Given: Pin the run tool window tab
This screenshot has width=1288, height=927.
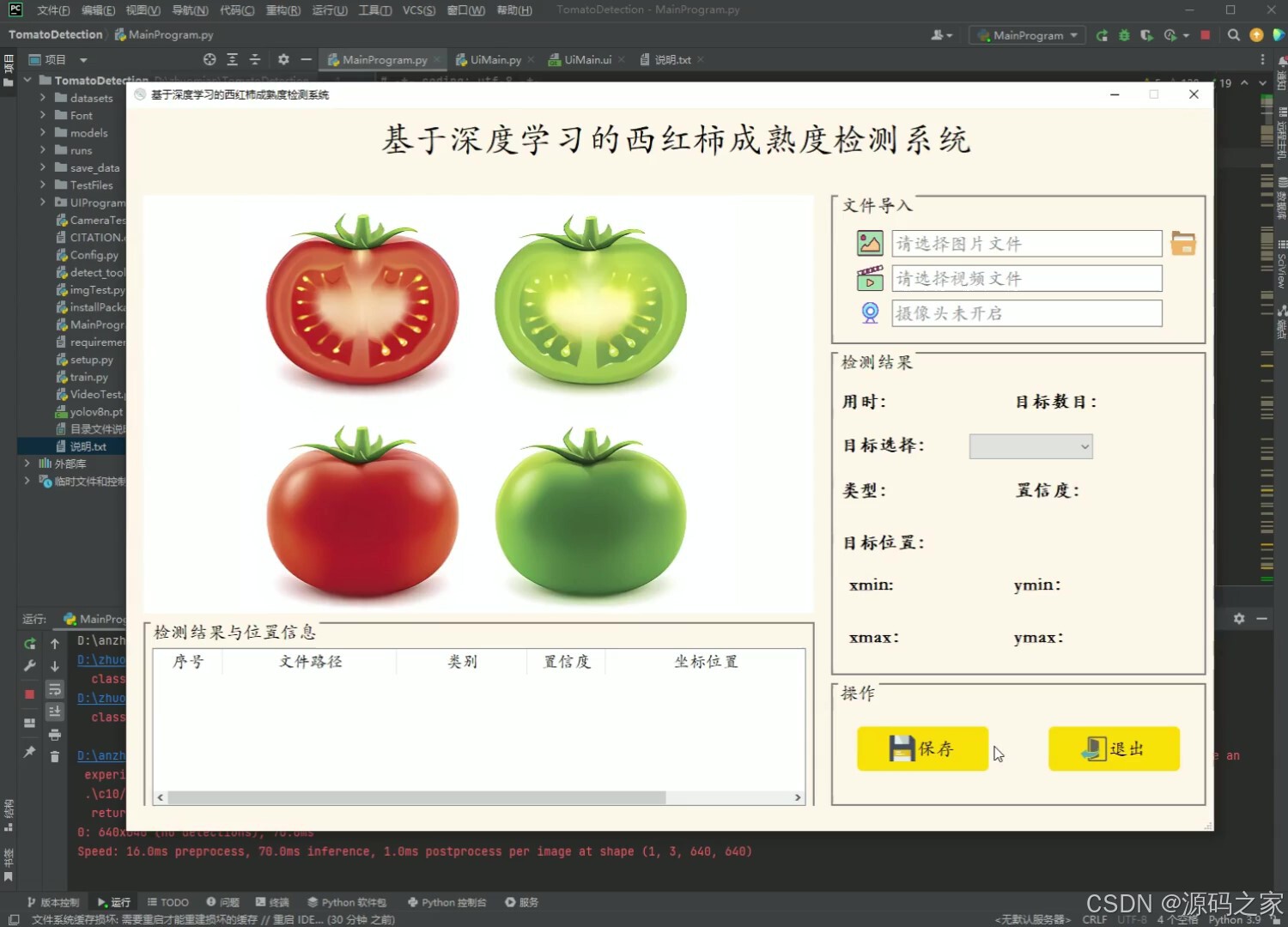Looking at the screenshot, I should tap(29, 752).
